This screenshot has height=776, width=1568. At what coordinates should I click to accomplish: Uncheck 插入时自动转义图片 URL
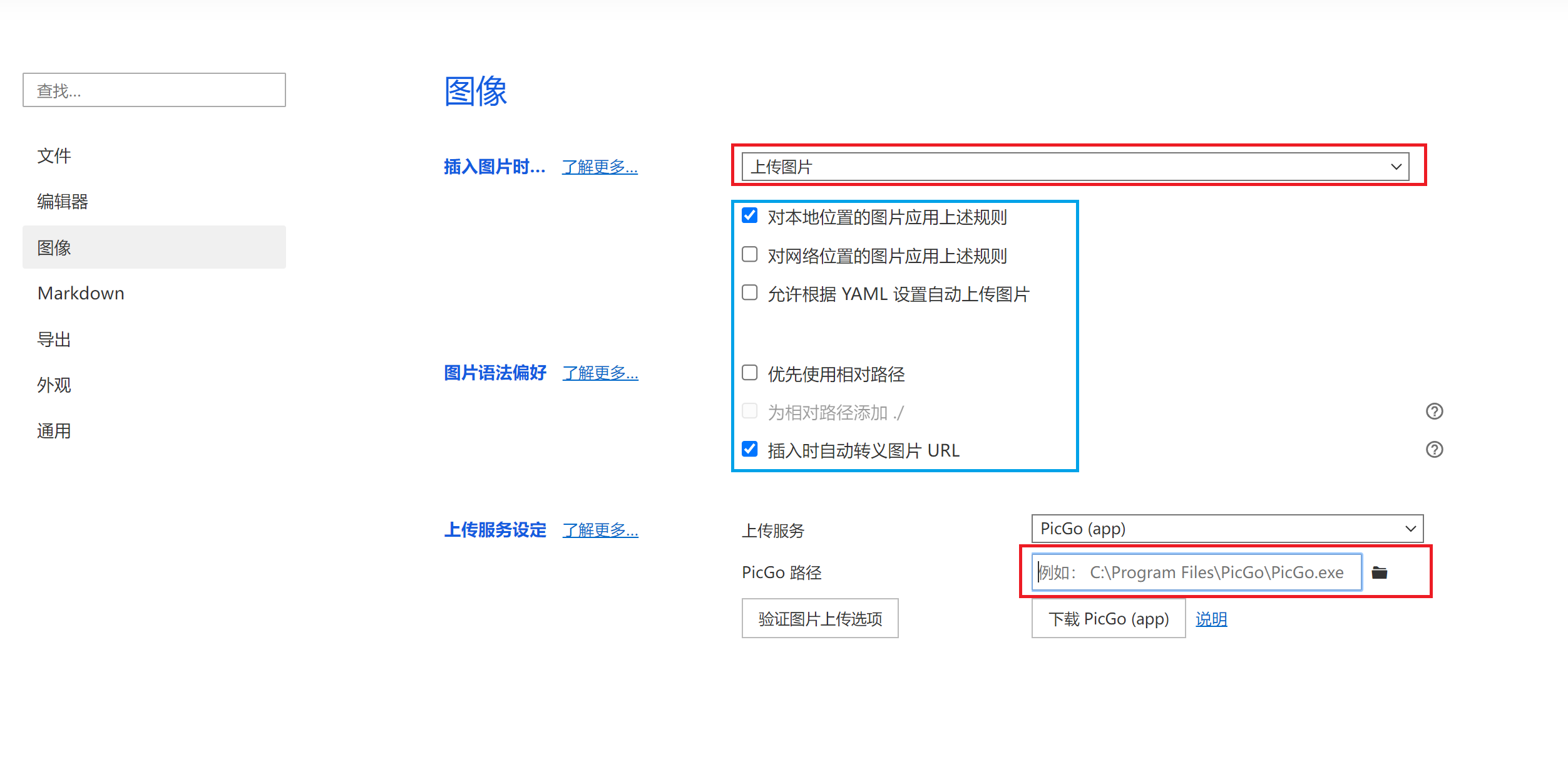[749, 449]
